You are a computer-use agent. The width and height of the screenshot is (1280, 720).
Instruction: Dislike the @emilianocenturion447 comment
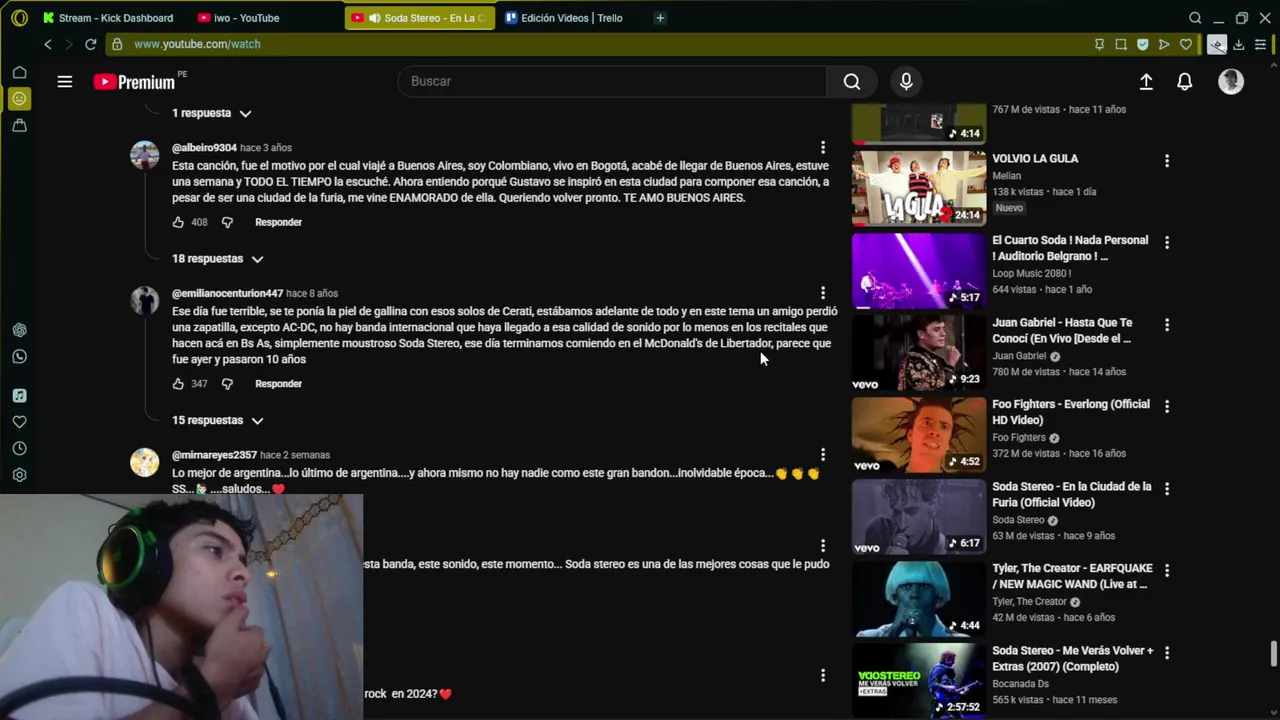coord(227,384)
